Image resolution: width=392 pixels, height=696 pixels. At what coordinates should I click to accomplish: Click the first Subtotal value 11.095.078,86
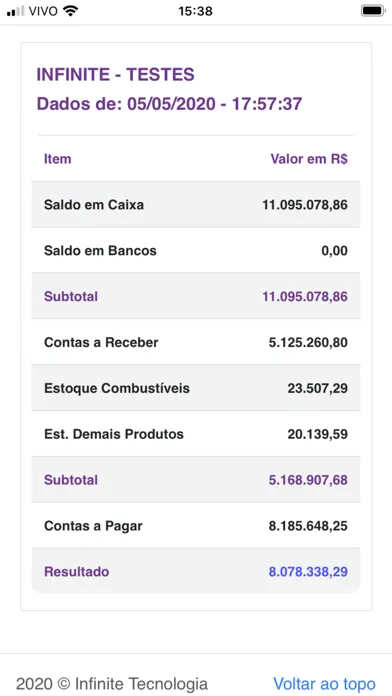pos(305,297)
